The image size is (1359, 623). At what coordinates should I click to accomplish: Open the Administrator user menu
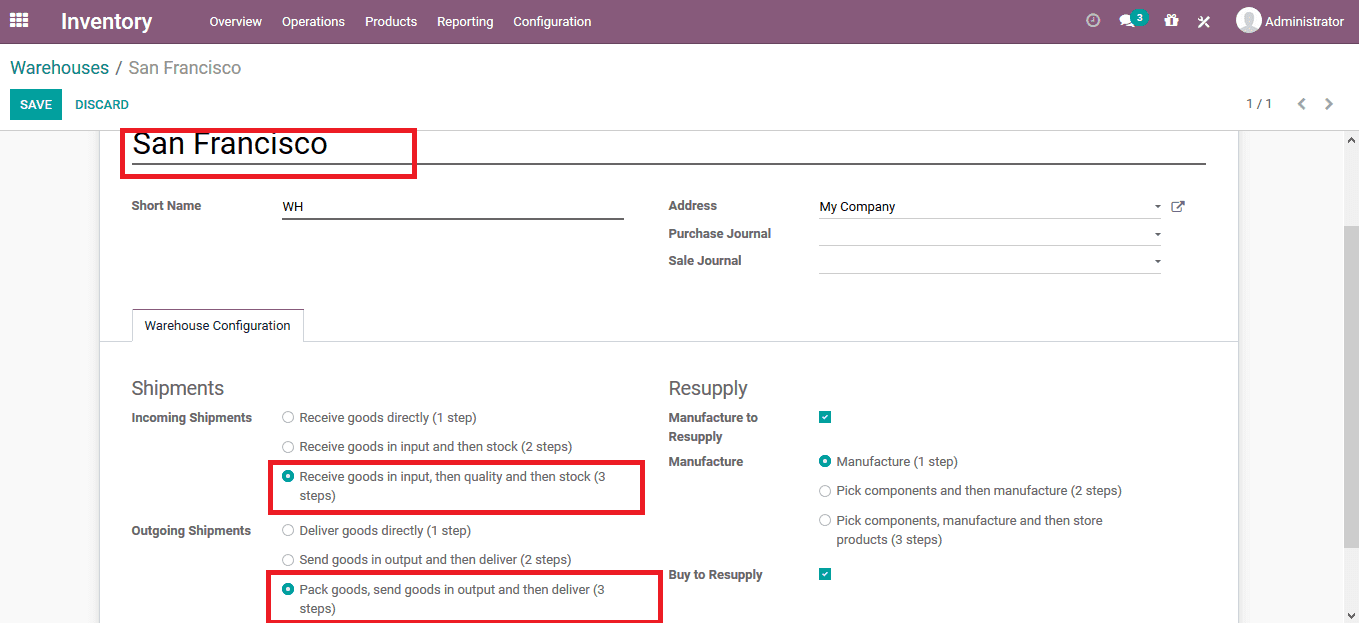1290,21
